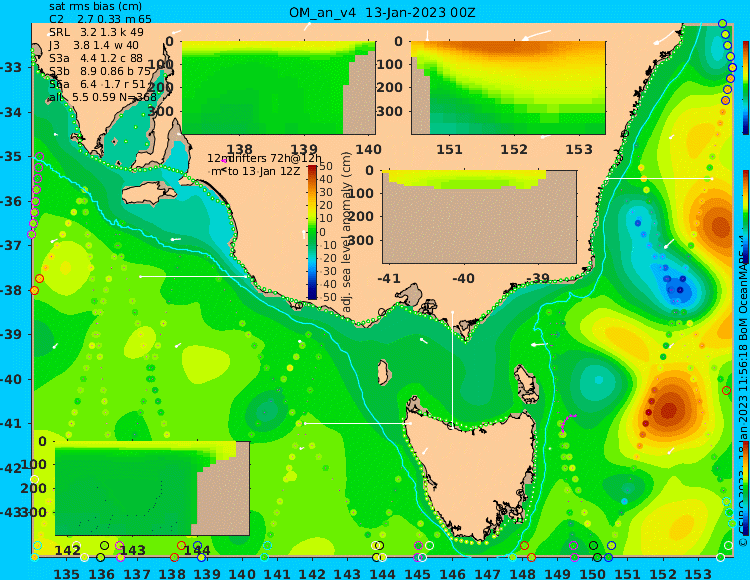This screenshot has width=750, height=580.
Task: Click the central sea level anomaly colour bar
Action: pos(312,232)
